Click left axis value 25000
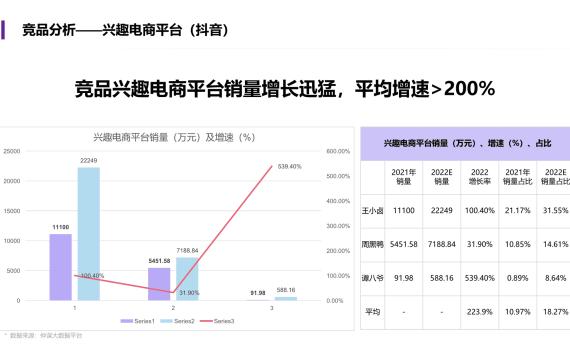The width and height of the screenshot is (570, 360). pyautogui.click(x=12, y=151)
